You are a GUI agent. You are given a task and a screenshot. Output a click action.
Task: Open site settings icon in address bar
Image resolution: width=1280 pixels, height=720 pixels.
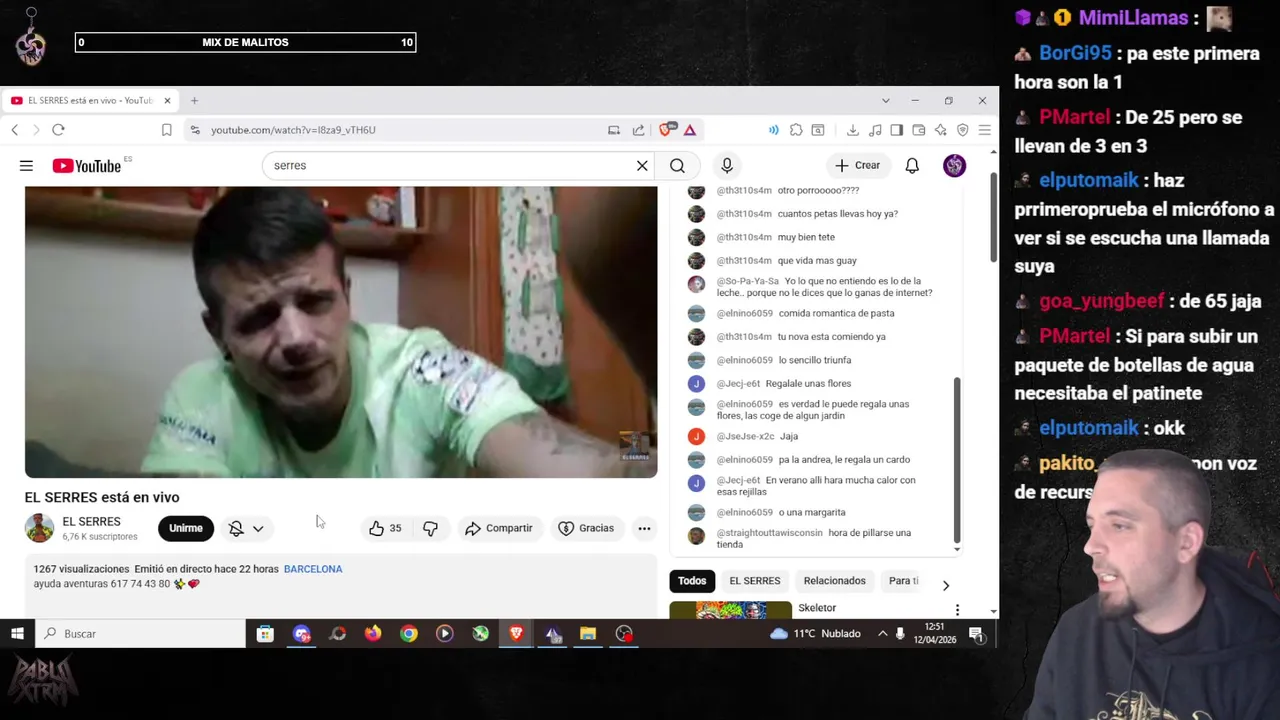[195, 130]
